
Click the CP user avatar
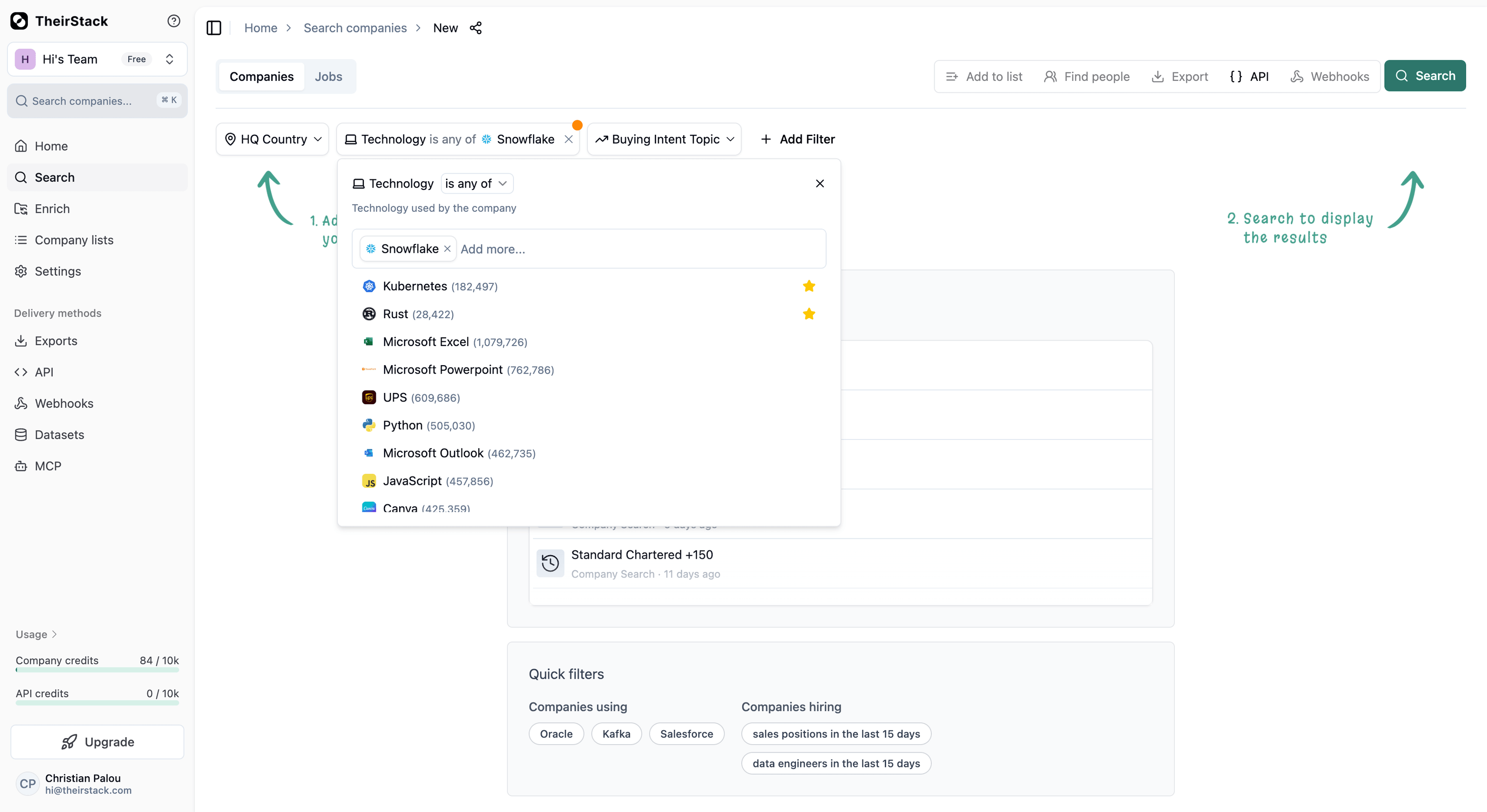tap(28, 784)
